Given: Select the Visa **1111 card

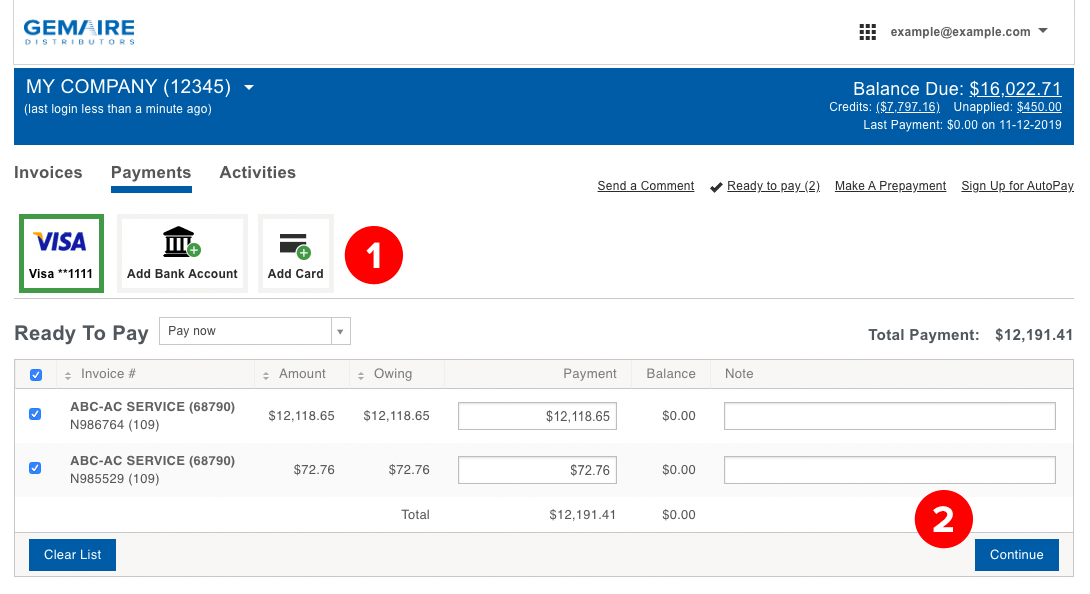Looking at the screenshot, I should pyautogui.click(x=61, y=253).
